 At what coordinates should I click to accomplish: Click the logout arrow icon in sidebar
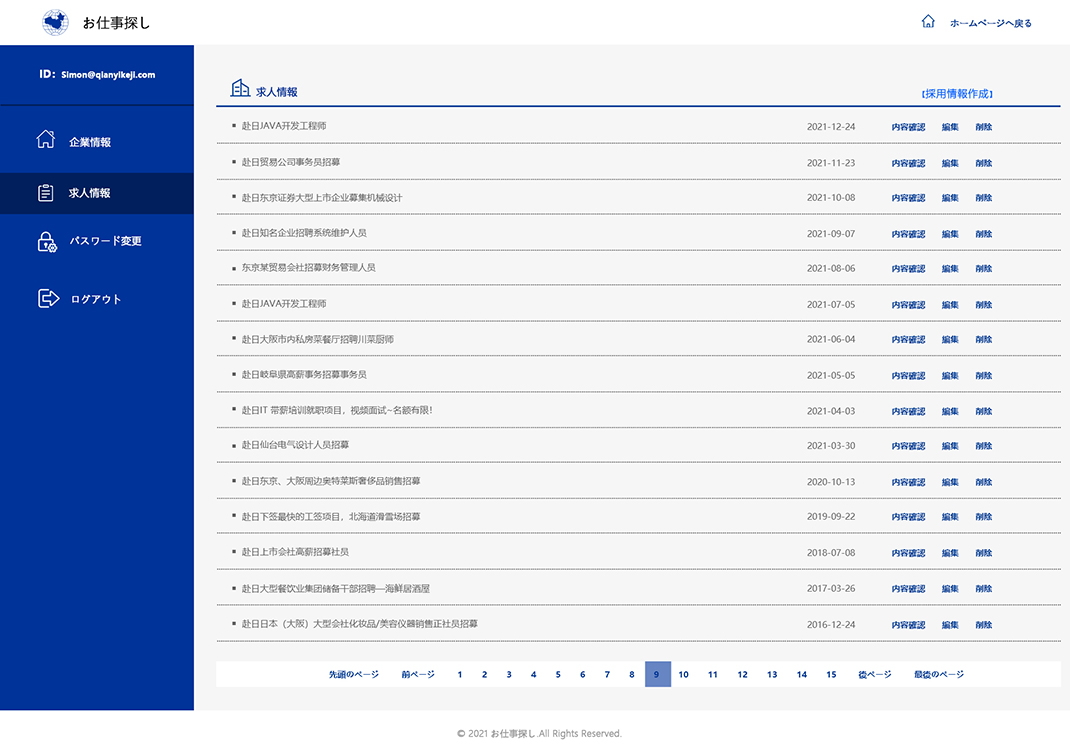pos(48,298)
